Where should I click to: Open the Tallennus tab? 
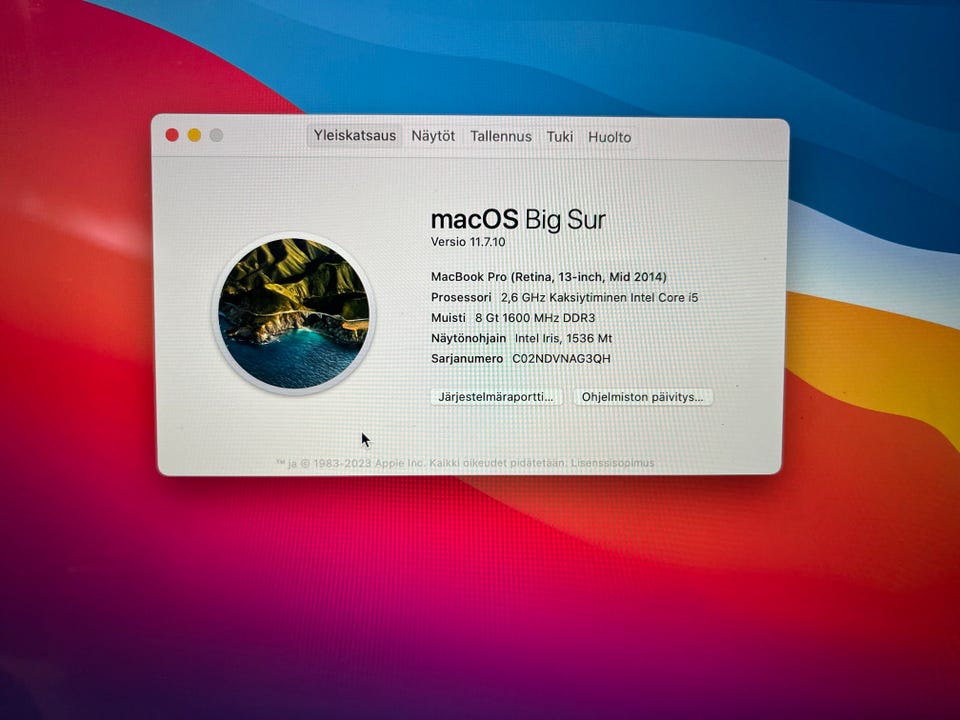pyautogui.click(x=501, y=137)
